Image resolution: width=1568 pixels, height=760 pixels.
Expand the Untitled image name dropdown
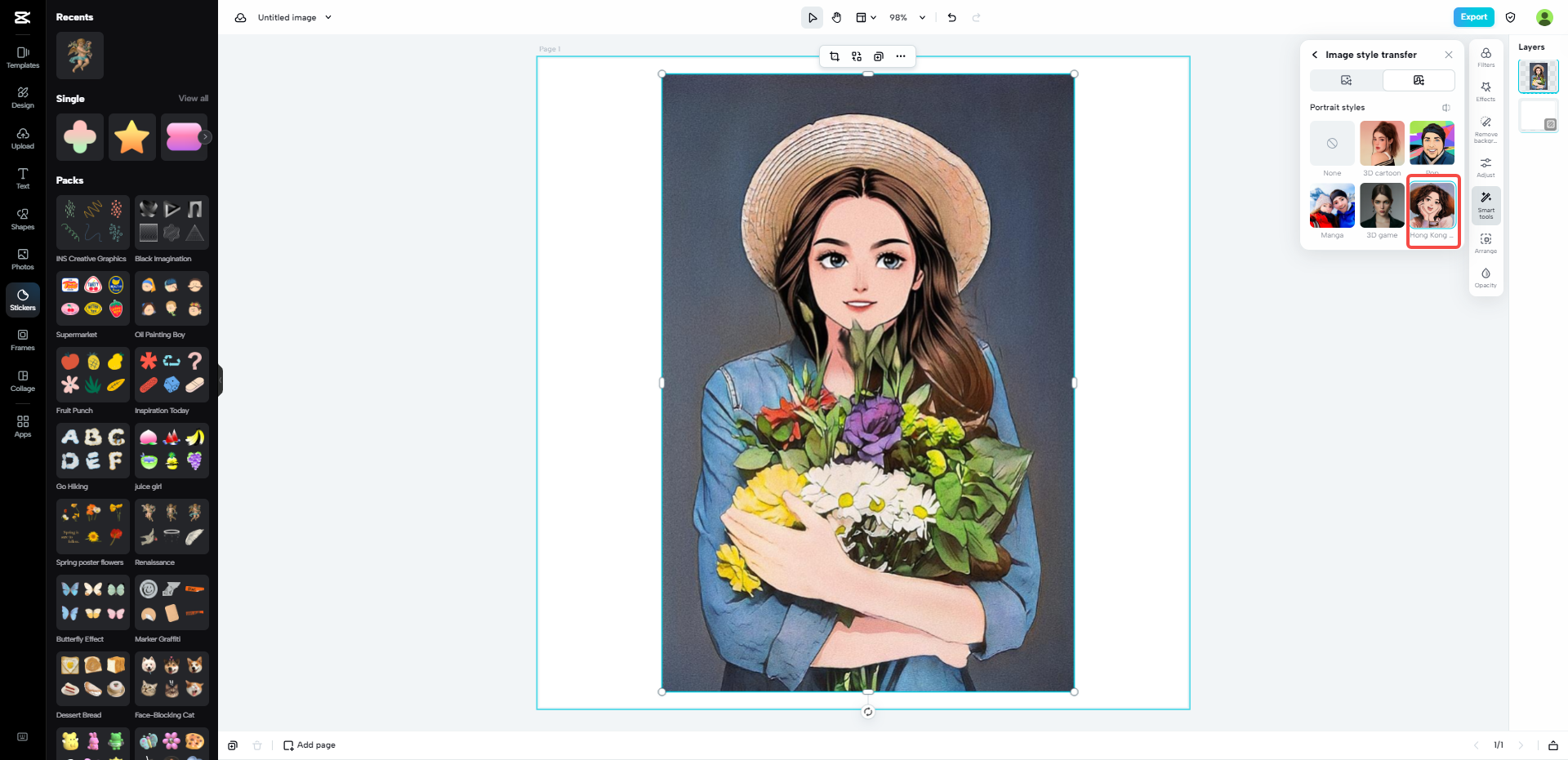[x=328, y=17]
